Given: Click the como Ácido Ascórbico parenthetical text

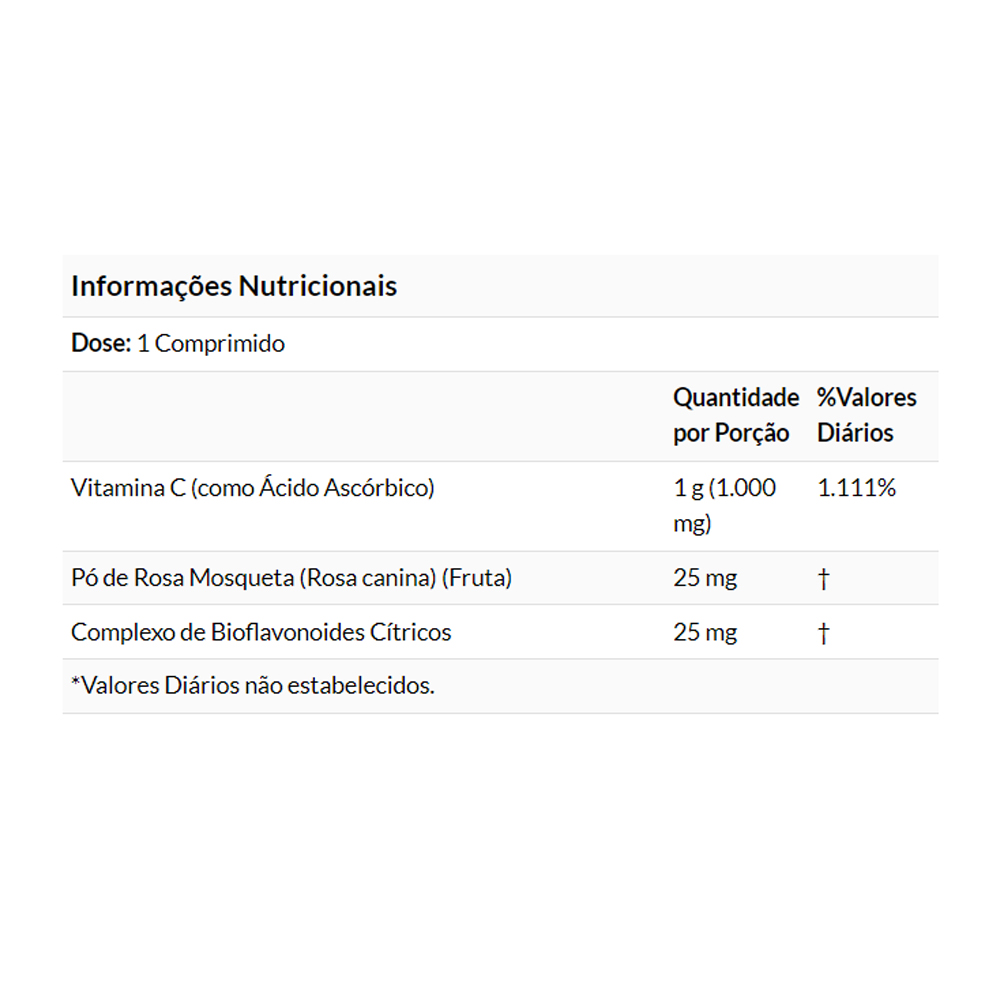Looking at the screenshot, I should (x=312, y=488).
